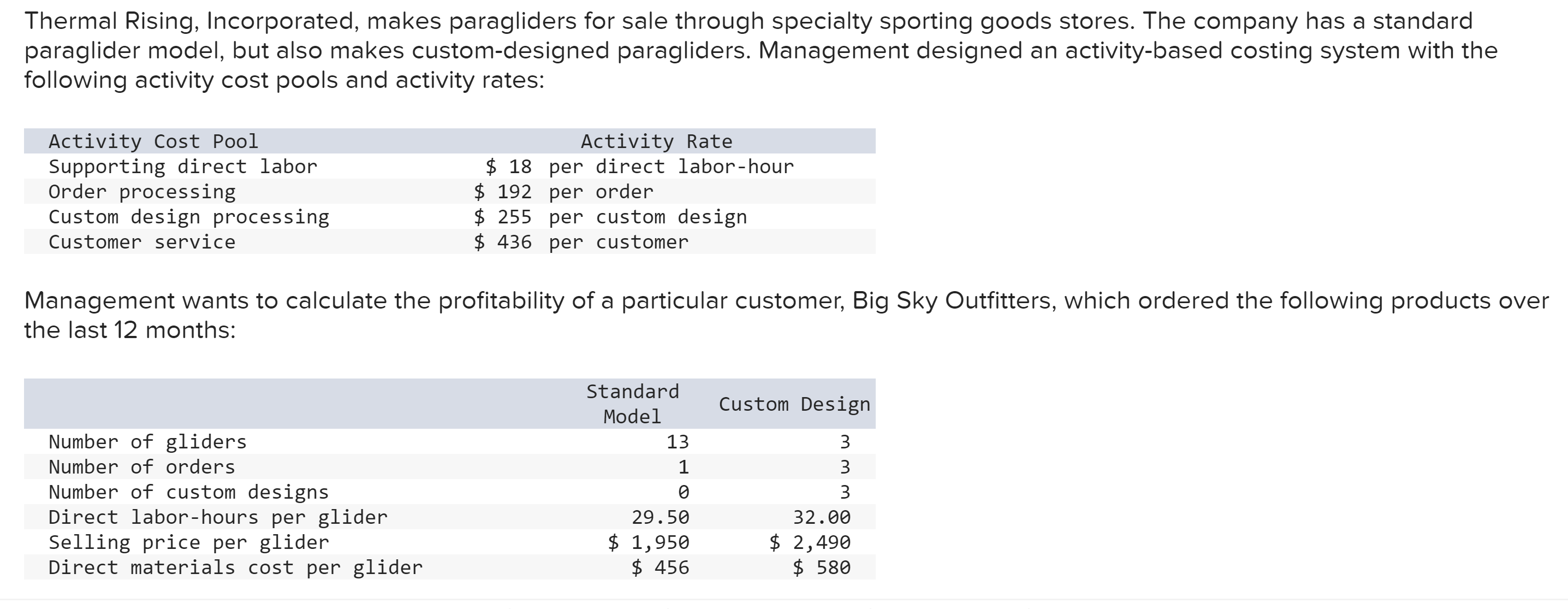1568x609 pixels.
Task: Click the $1,950 selling price value
Action: point(649,542)
